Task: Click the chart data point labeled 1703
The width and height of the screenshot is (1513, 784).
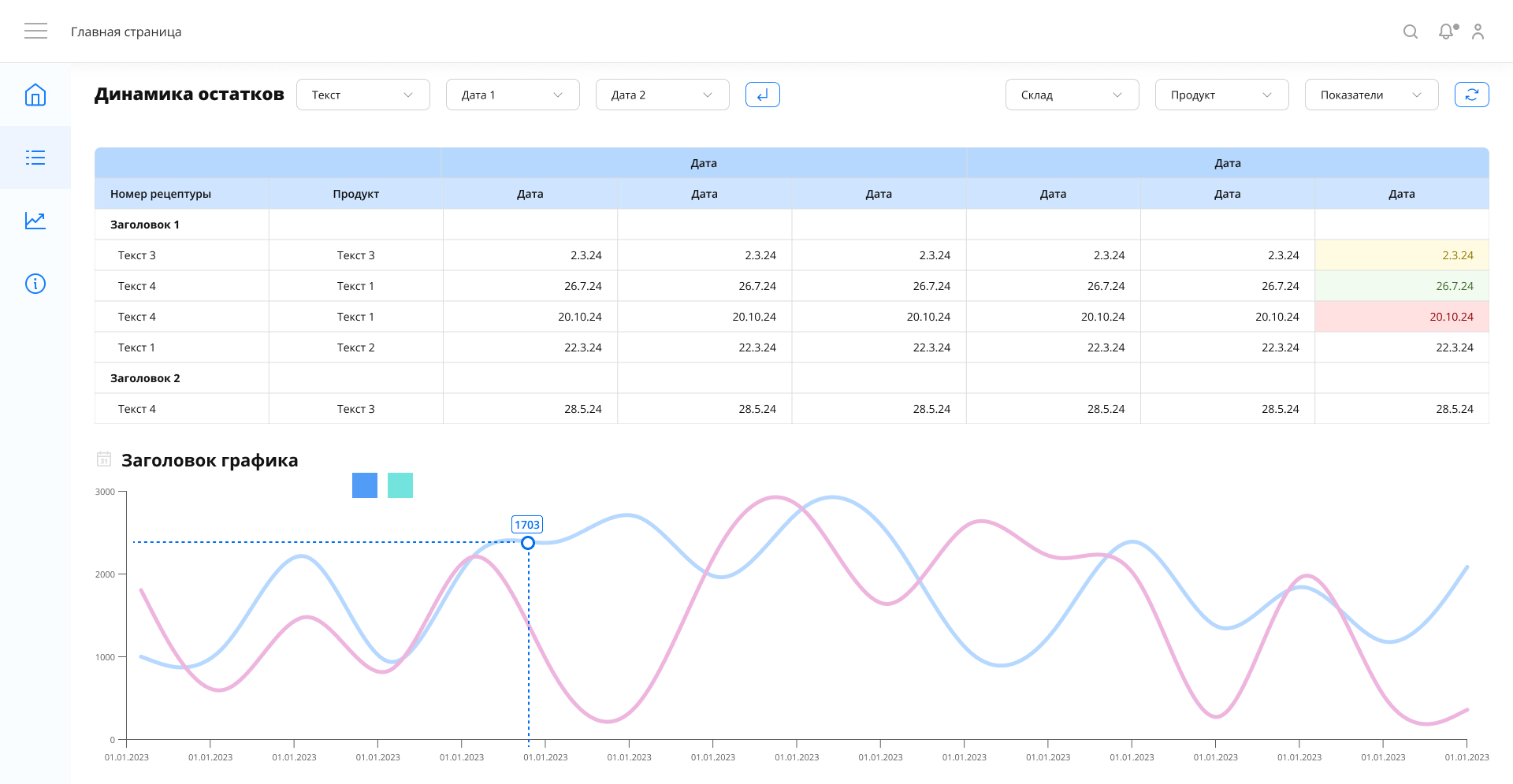Action: (528, 543)
